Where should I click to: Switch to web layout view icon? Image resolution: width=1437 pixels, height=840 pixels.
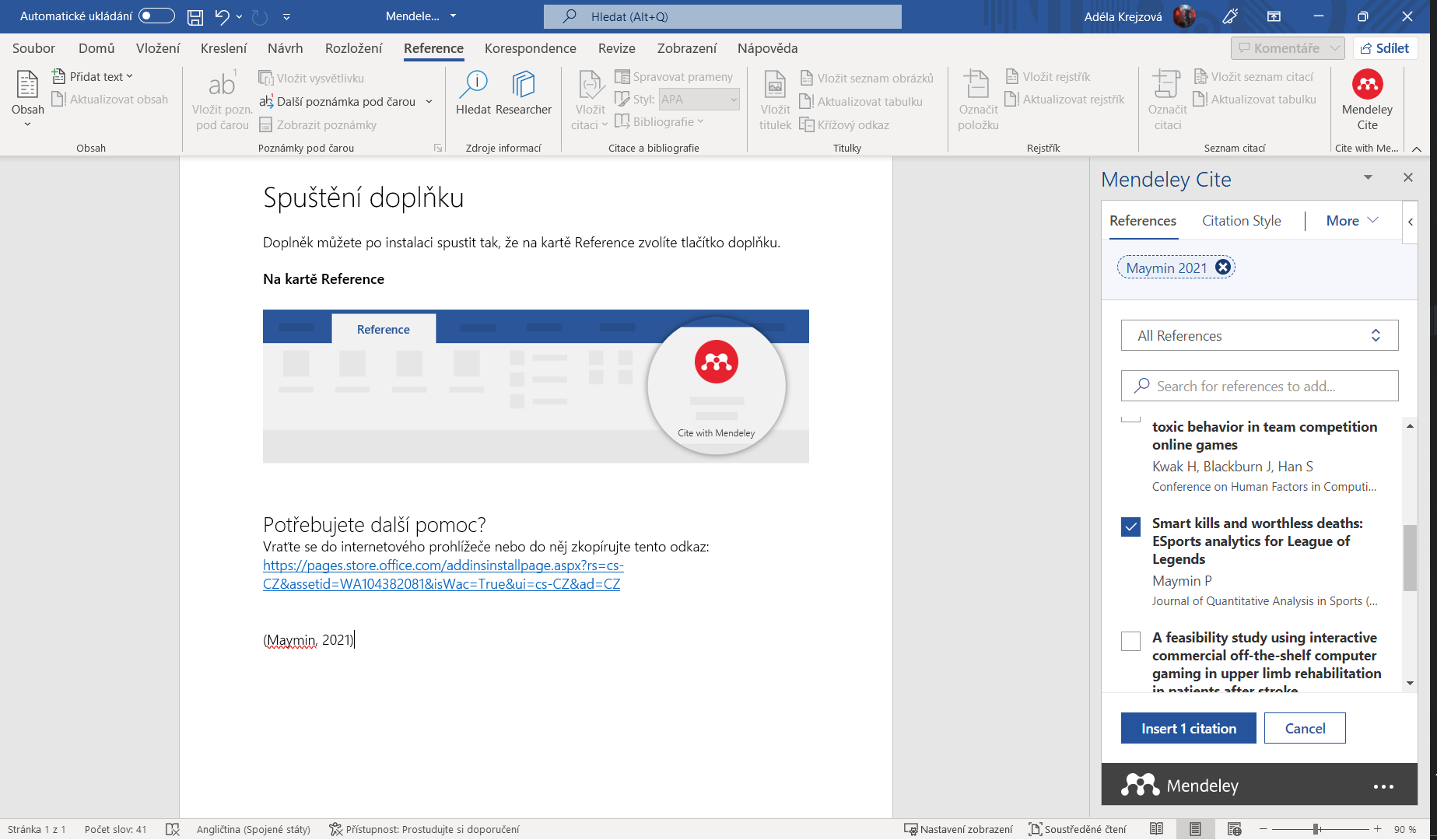1234,829
